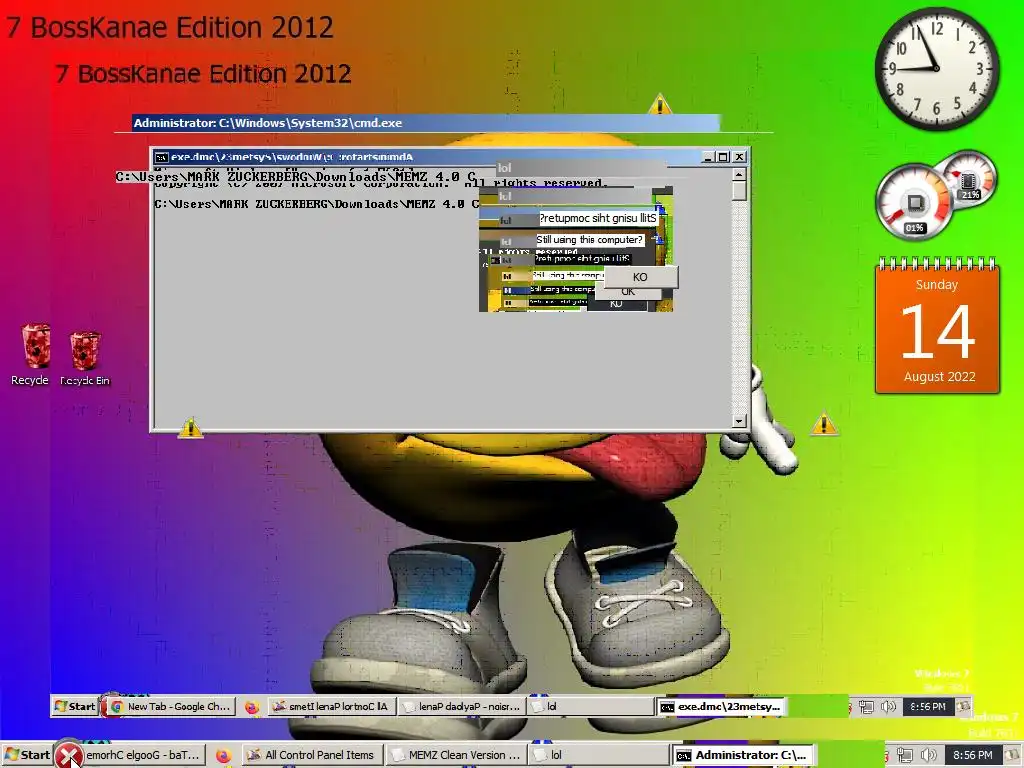This screenshot has width=1024, height=768.
Task: Maximize the mirrored cmd window
Action: tap(723, 157)
